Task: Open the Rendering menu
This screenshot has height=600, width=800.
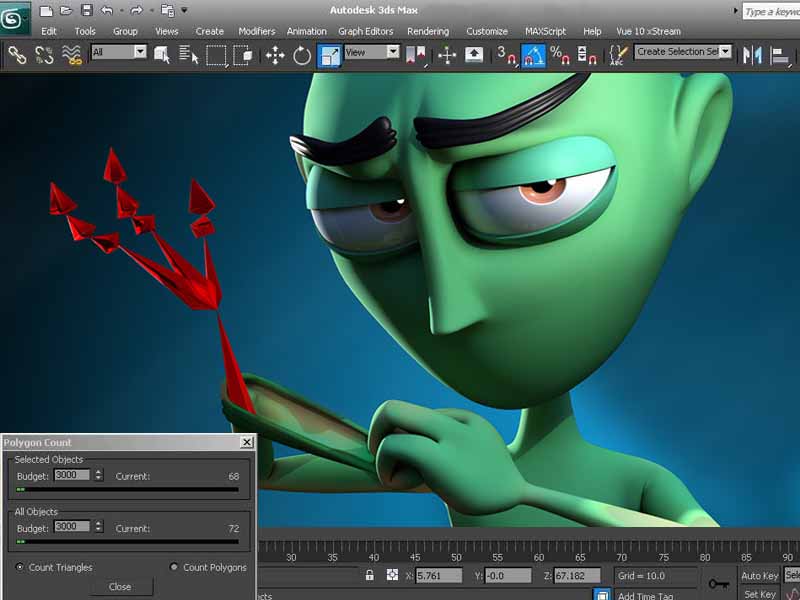Action: point(428,31)
